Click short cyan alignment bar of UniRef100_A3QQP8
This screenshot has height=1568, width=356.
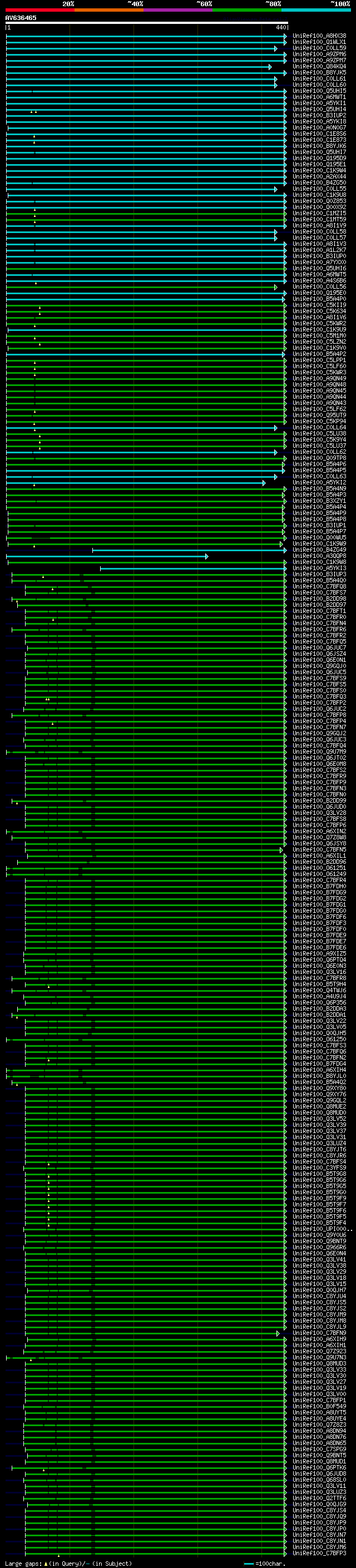107,556
